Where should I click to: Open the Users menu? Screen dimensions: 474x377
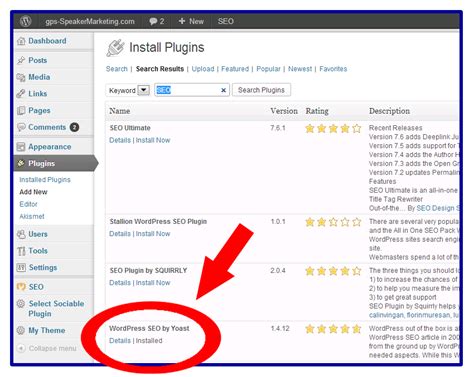38,234
